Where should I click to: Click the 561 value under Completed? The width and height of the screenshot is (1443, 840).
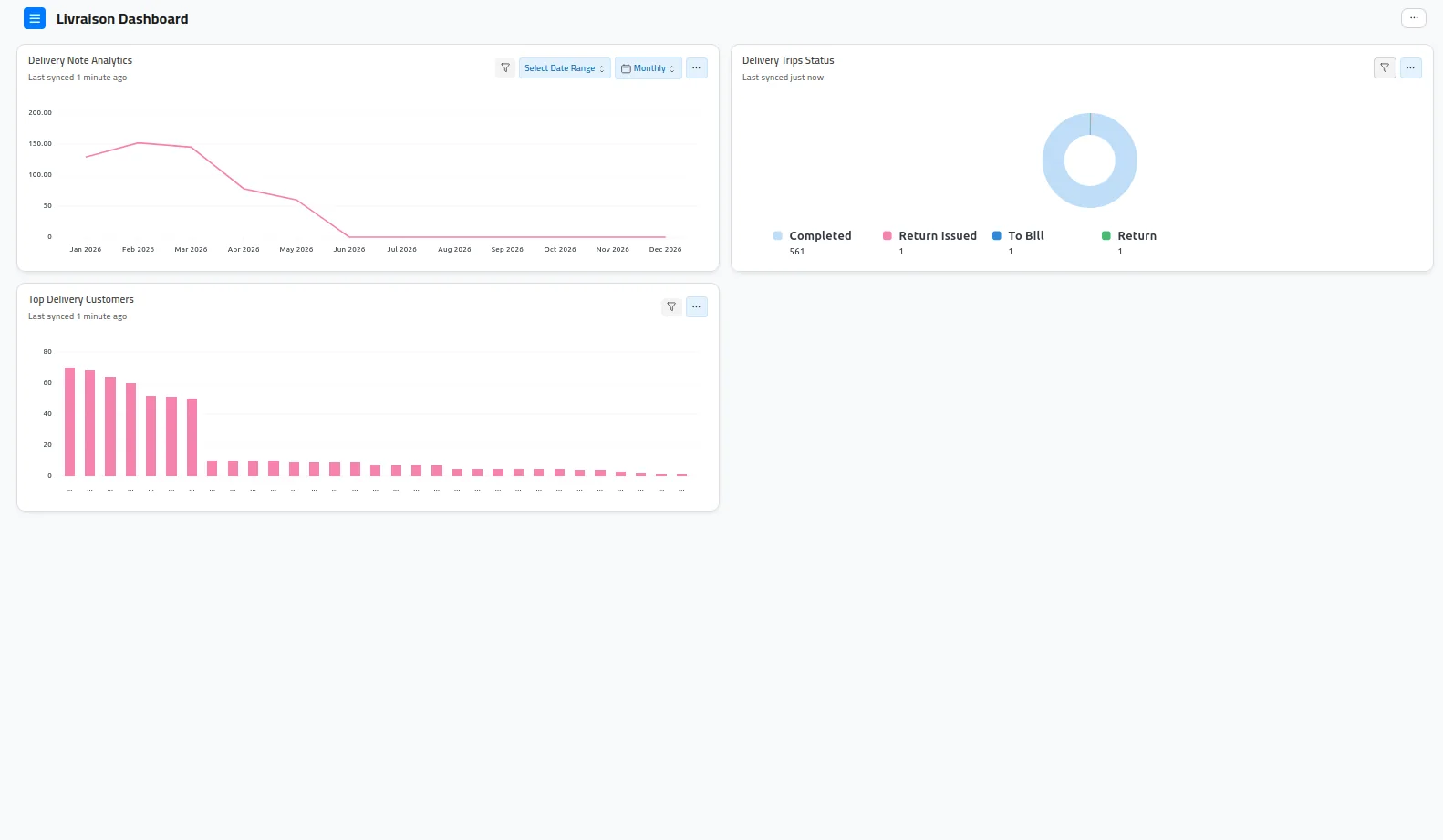(x=797, y=252)
